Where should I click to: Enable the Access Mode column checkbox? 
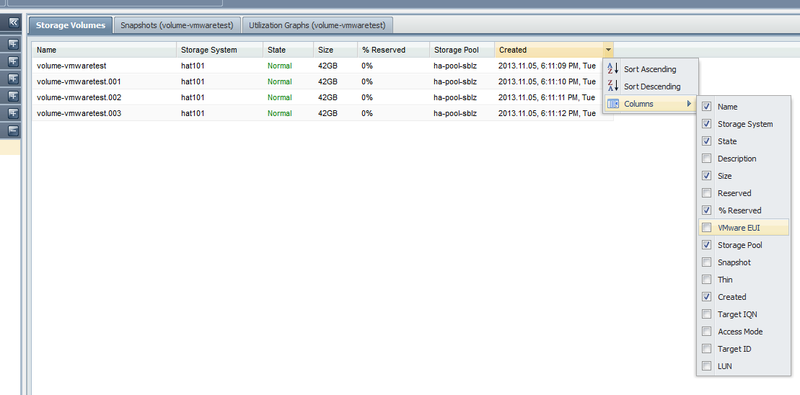coord(707,331)
